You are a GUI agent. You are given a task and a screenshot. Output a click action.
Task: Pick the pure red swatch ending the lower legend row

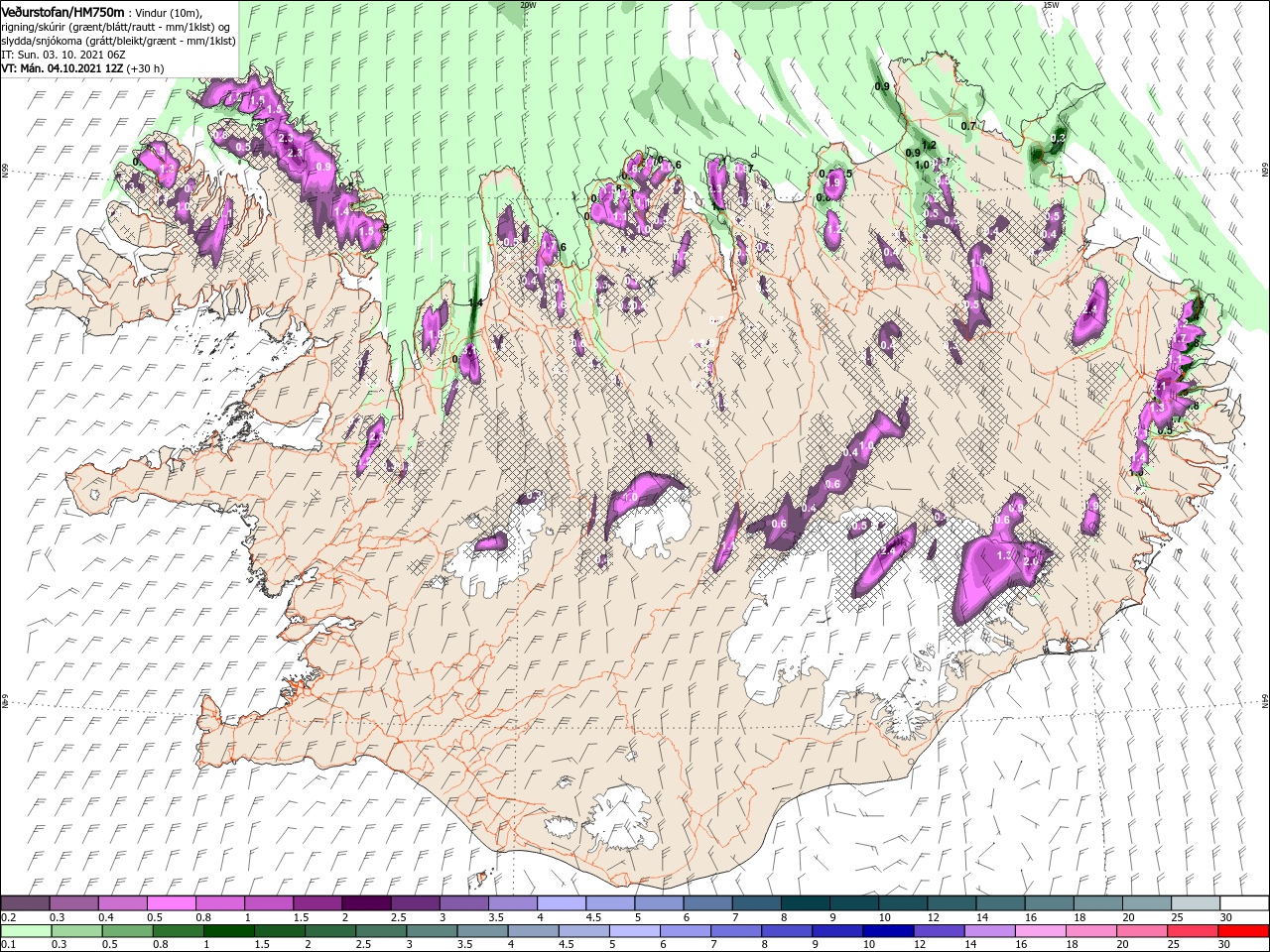click(x=1242, y=931)
